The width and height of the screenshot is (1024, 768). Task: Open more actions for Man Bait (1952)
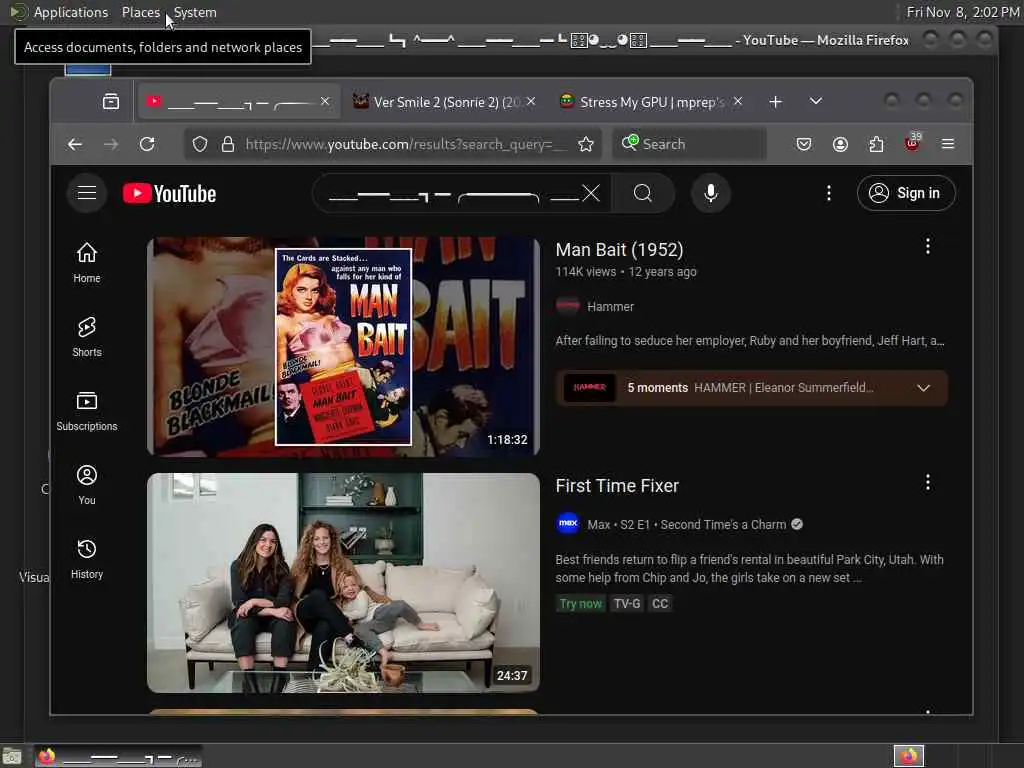pyautogui.click(x=927, y=246)
